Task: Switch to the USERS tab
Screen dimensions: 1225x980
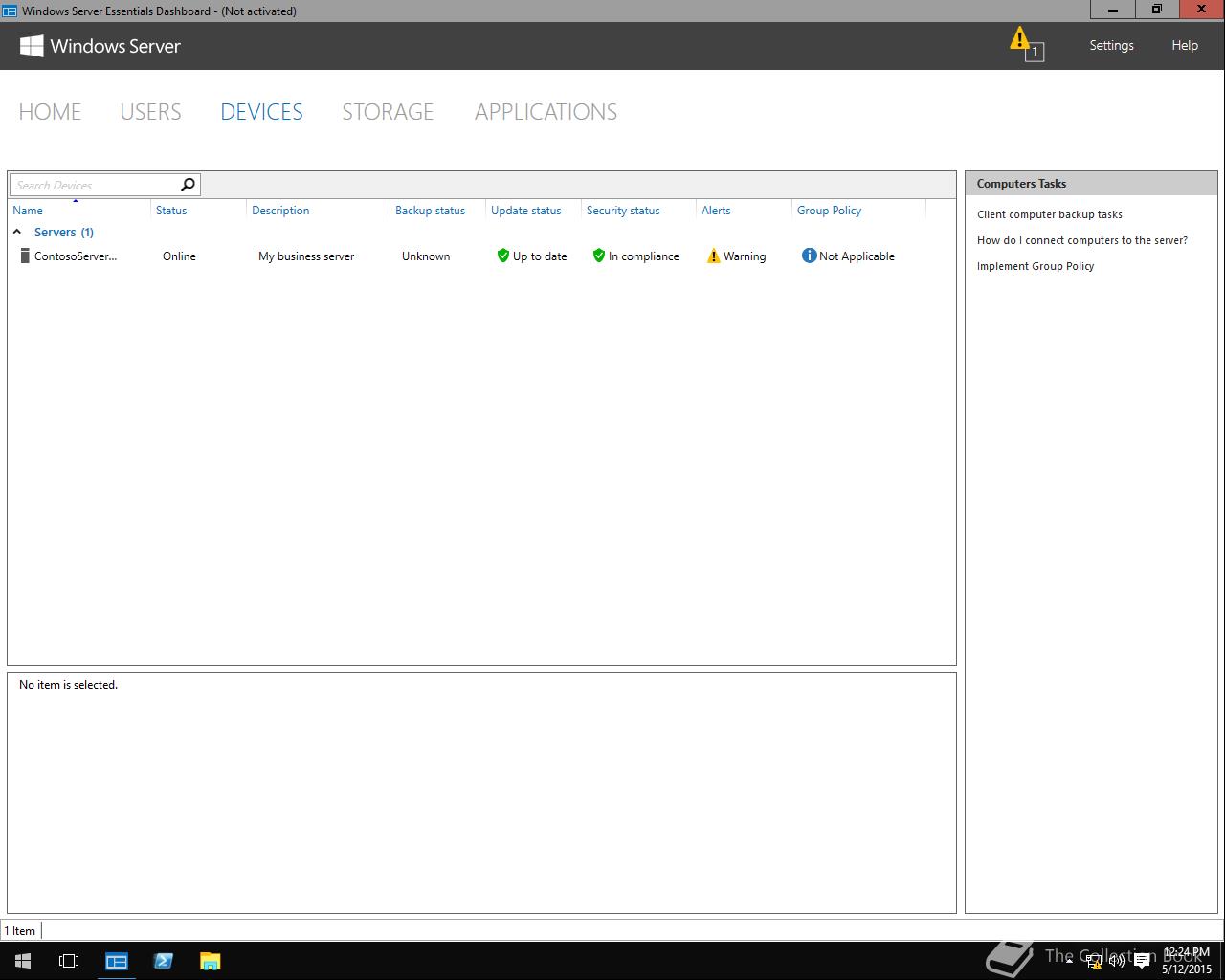Action: (150, 112)
